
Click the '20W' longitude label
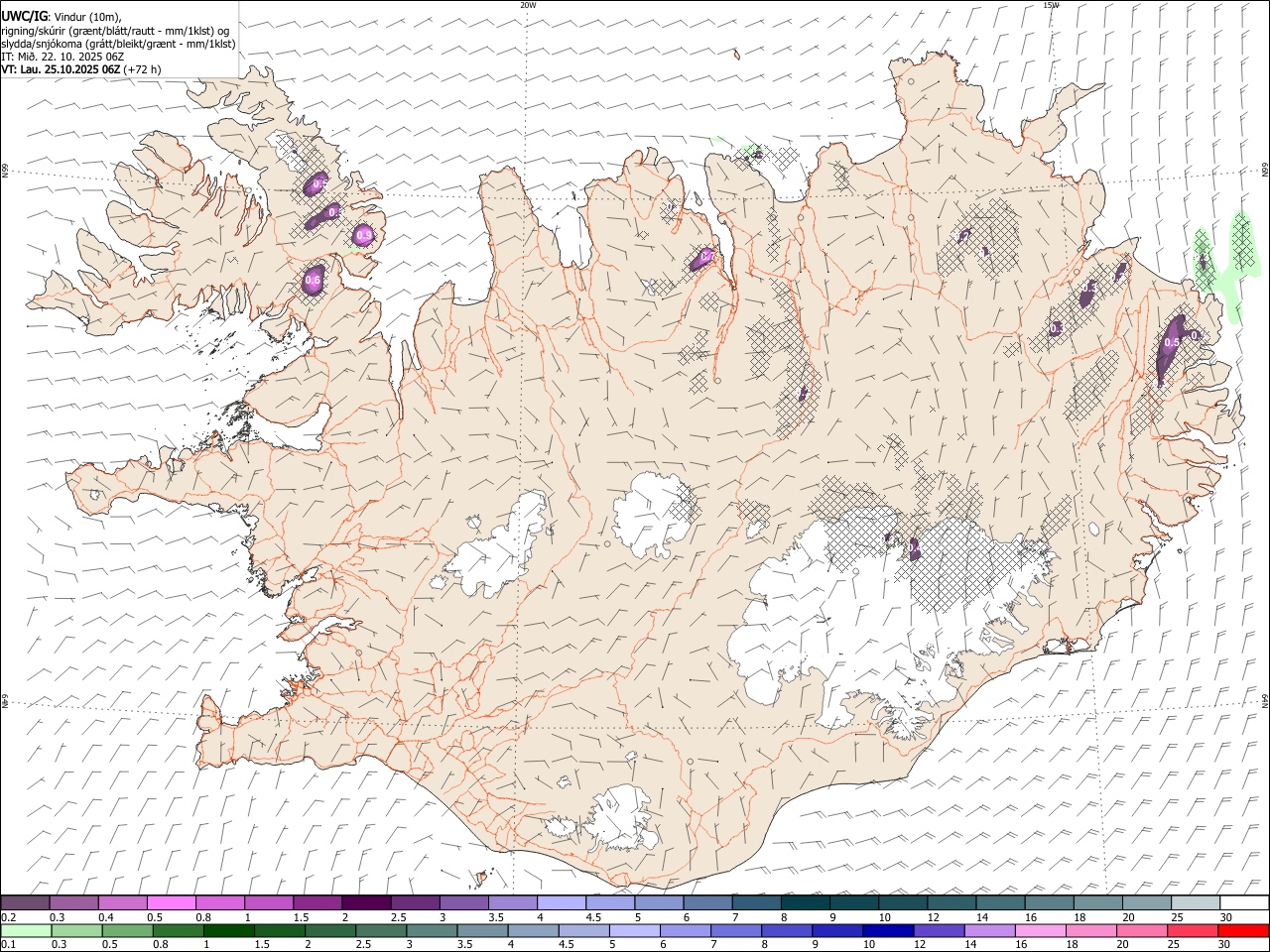pos(528,5)
